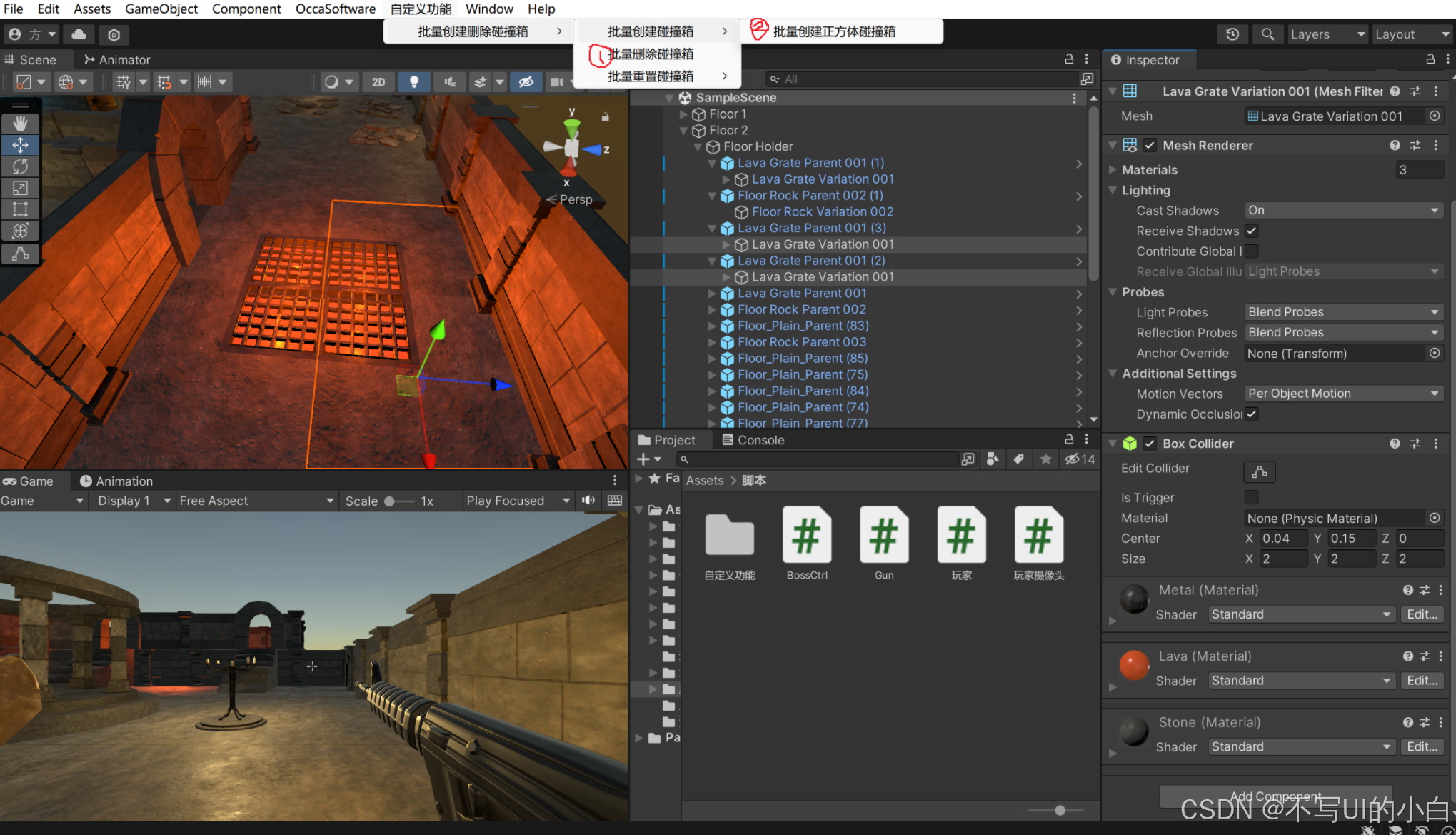Enable the Is Trigger checkbox
Viewport: 1456px width, 835px height.
(1250, 497)
